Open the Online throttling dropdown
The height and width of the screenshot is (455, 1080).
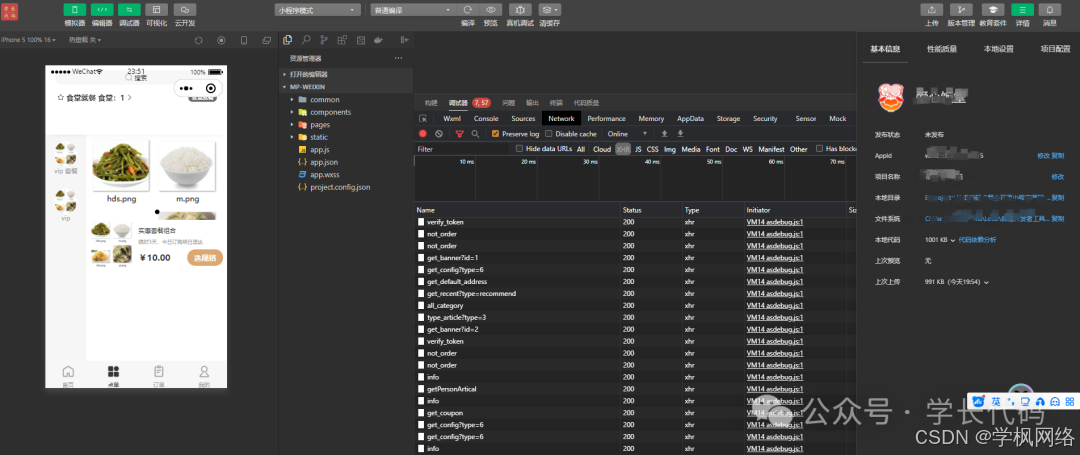click(x=627, y=134)
